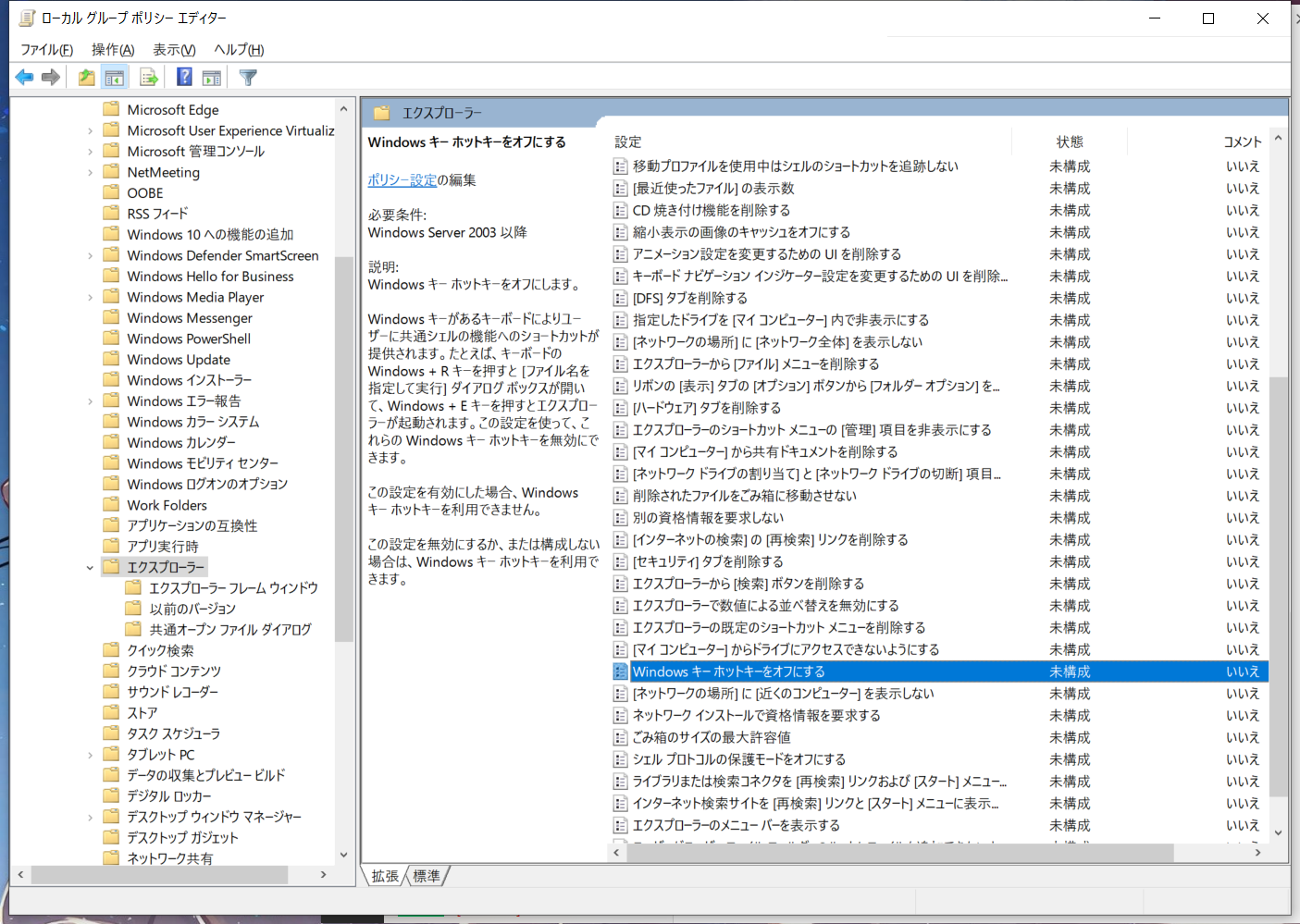
Task: Switch to the 拡張 tab
Action: point(385,876)
